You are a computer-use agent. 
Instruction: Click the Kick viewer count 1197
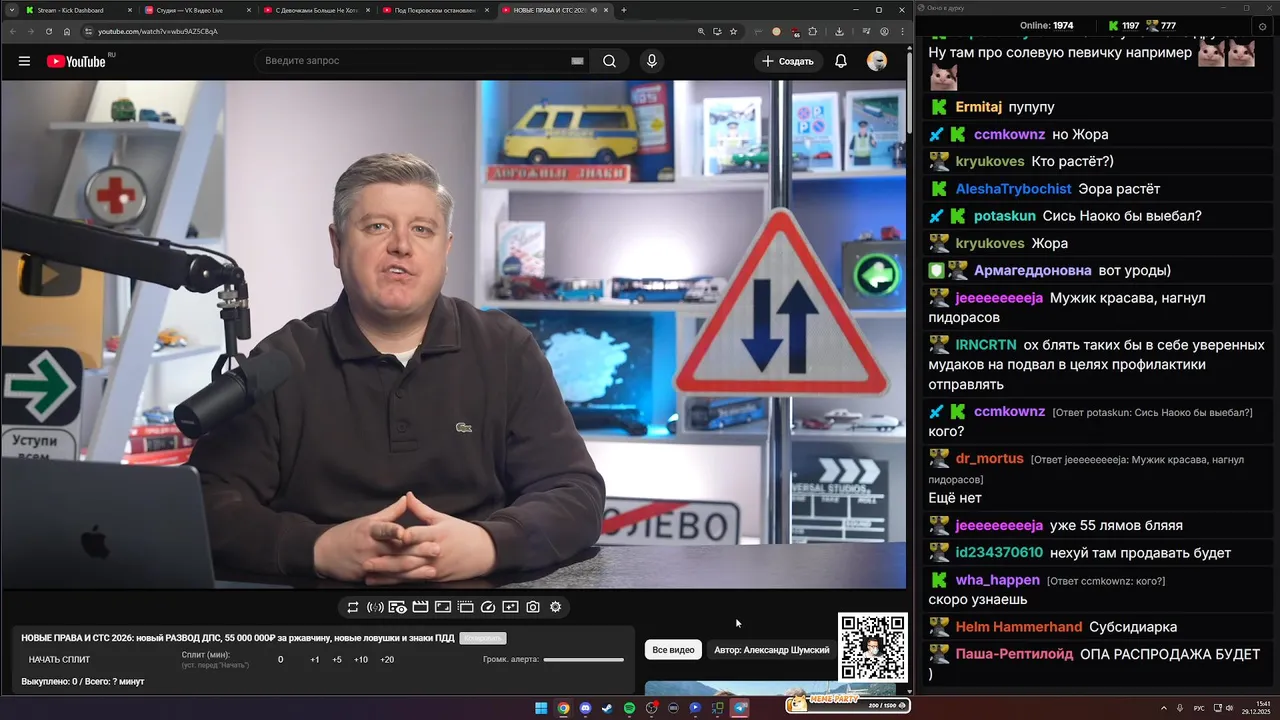click(x=1123, y=25)
